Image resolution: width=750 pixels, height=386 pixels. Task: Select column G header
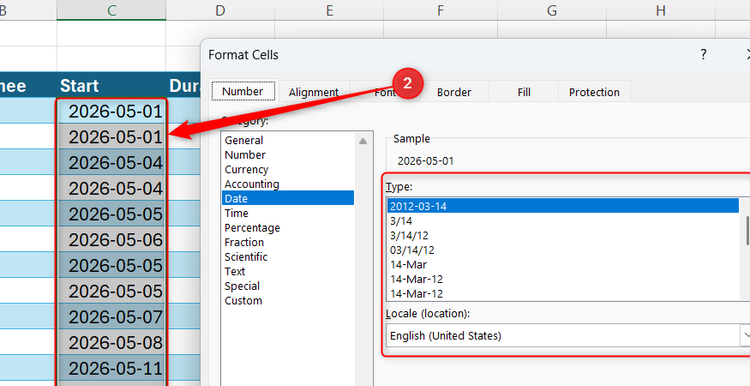click(x=551, y=10)
